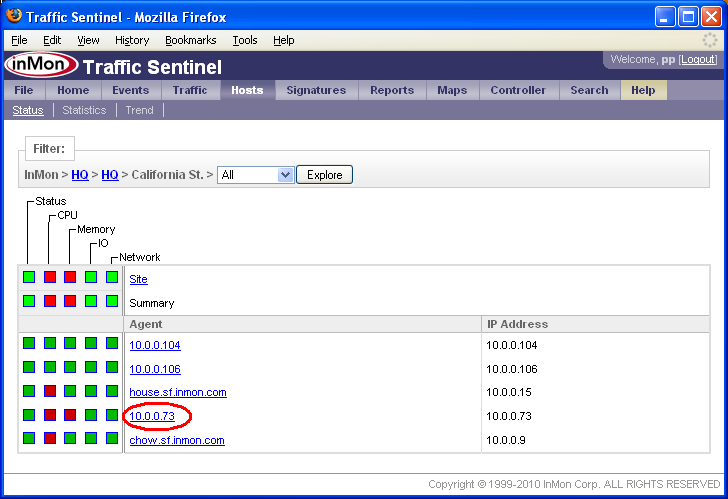Follow the Site link
Viewport: 728px width, 499px height.
pos(138,279)
